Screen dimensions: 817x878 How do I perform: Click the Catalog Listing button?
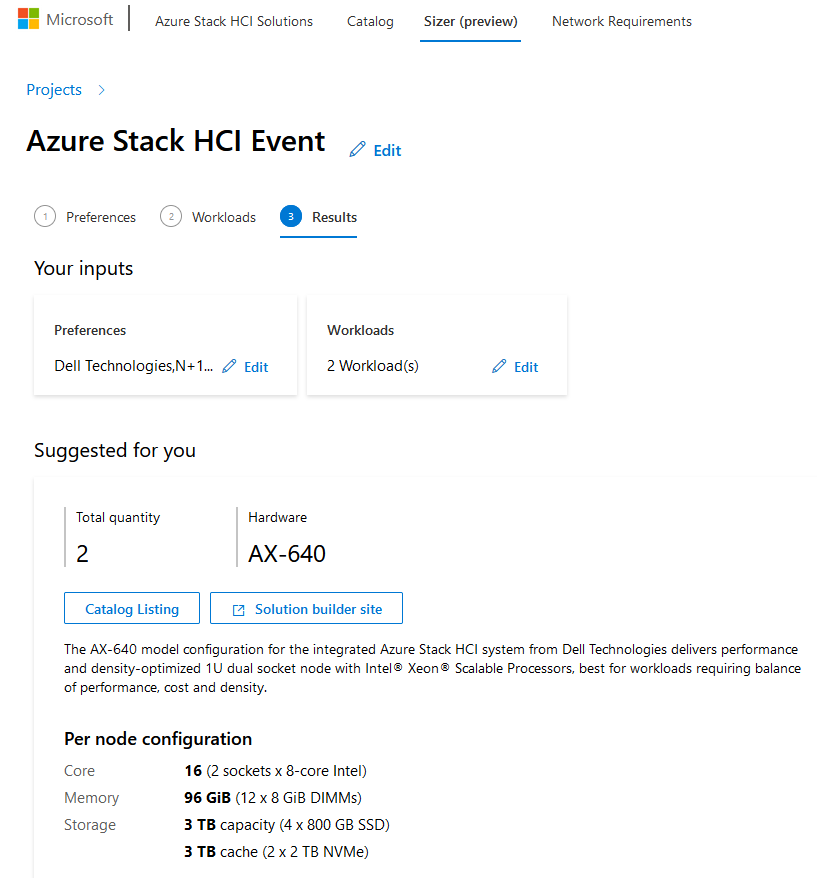132,608
